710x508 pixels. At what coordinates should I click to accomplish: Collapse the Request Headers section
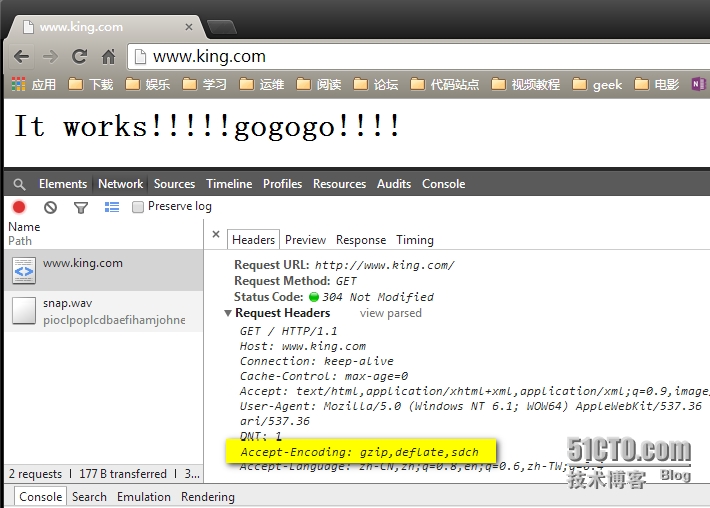coord(228,313)
